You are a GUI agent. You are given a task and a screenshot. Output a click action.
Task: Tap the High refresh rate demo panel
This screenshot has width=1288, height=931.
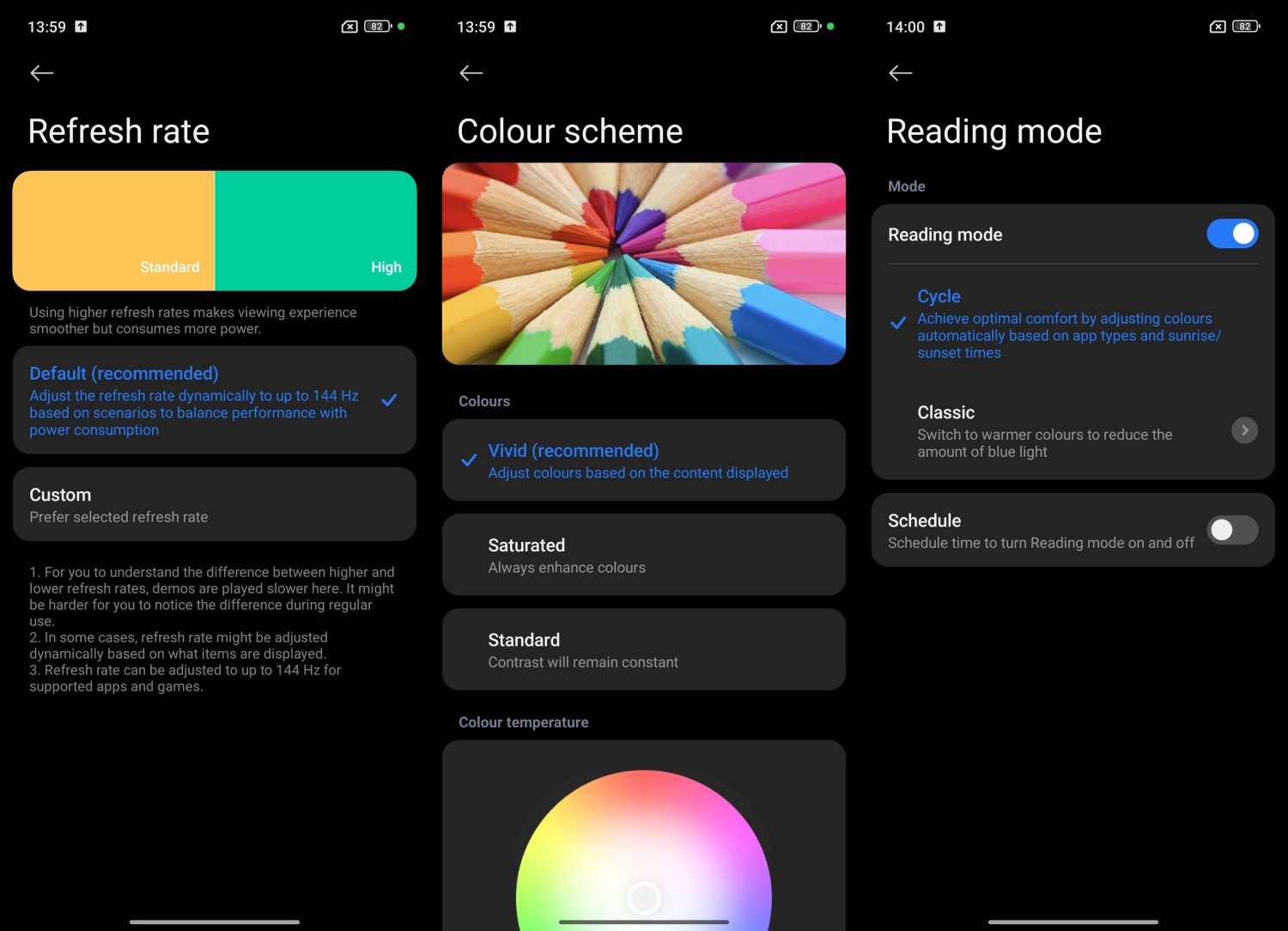315,230
